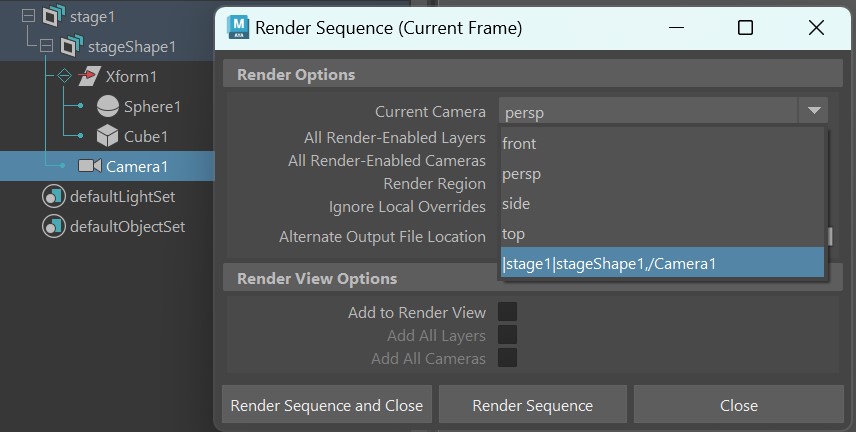Open the Current Camera dropdown arrow

(814, 112)
